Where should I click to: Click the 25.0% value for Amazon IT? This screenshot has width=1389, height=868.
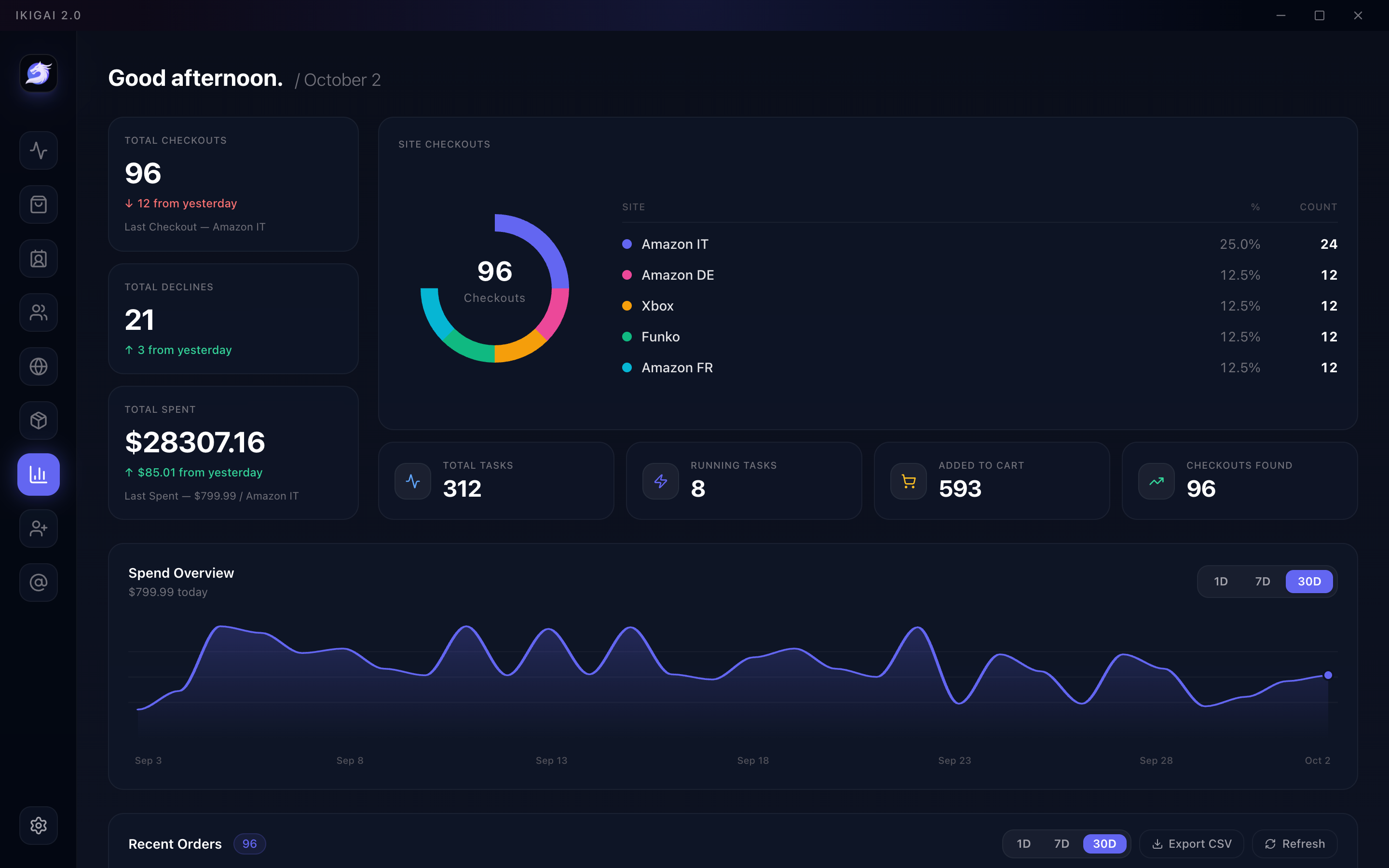click(1240, 244)
